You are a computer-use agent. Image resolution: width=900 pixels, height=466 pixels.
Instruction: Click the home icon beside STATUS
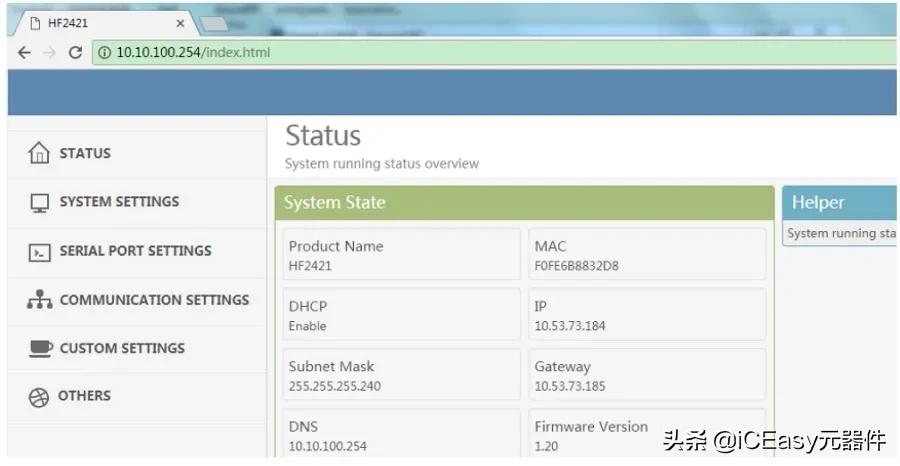[x=39, y=153]
